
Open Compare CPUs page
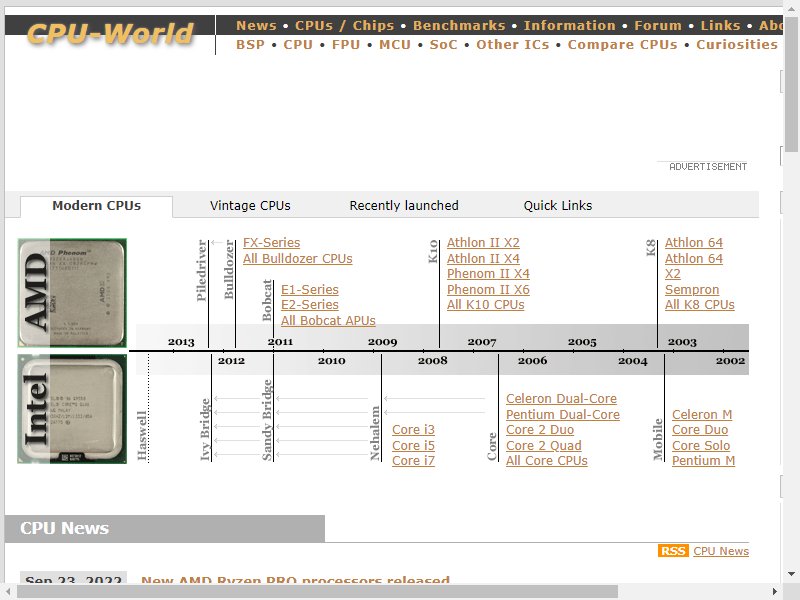pyautogui.click(x=622, y=45)
